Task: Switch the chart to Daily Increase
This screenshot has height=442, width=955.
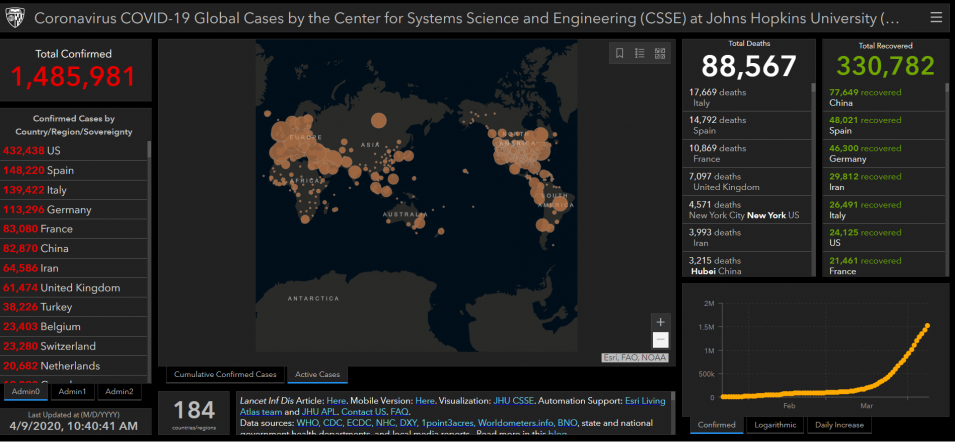Action: click(x=840, y=426)
